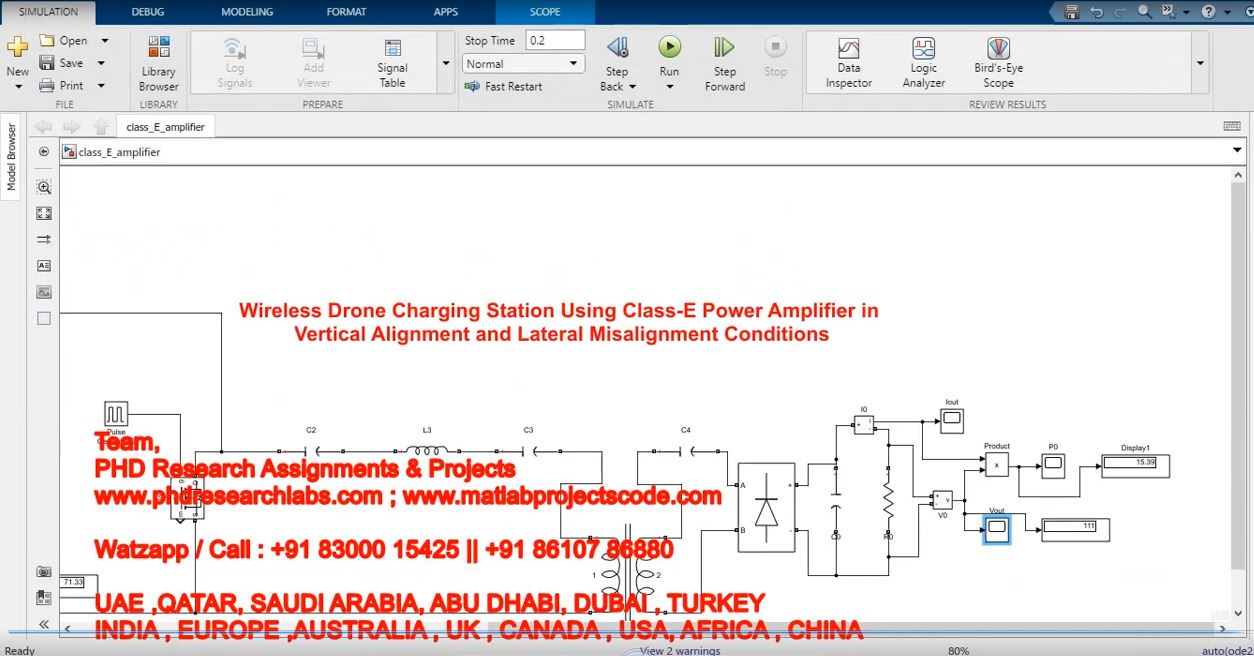1254x656 pixels.
Task: Run the simulation with the green Run button
Action: [669, 47]
